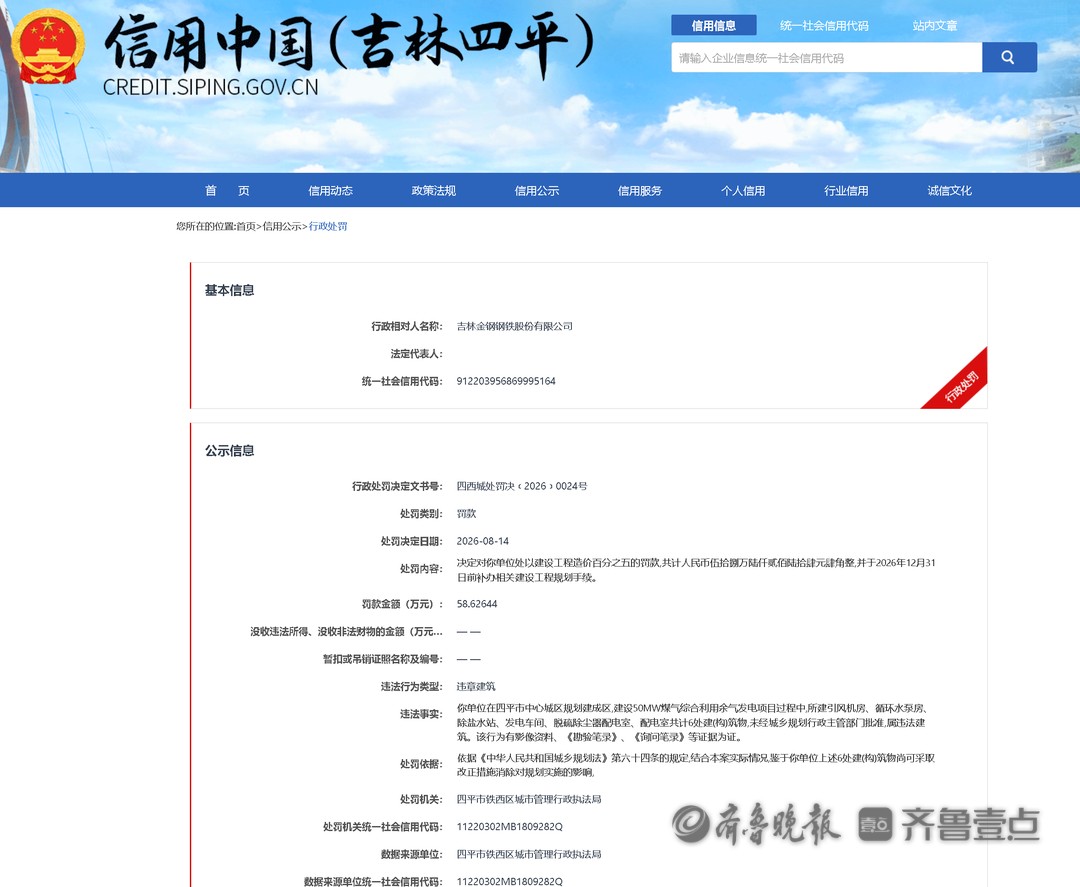Click the 首页 breadcrumb link

click(x=246, y=226)
